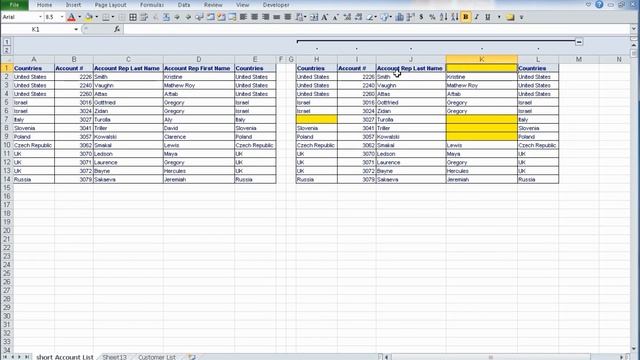Open the File tab
The height and width of the screenshot is (360, 640).
pyautogui.click(x=14, y=5)
